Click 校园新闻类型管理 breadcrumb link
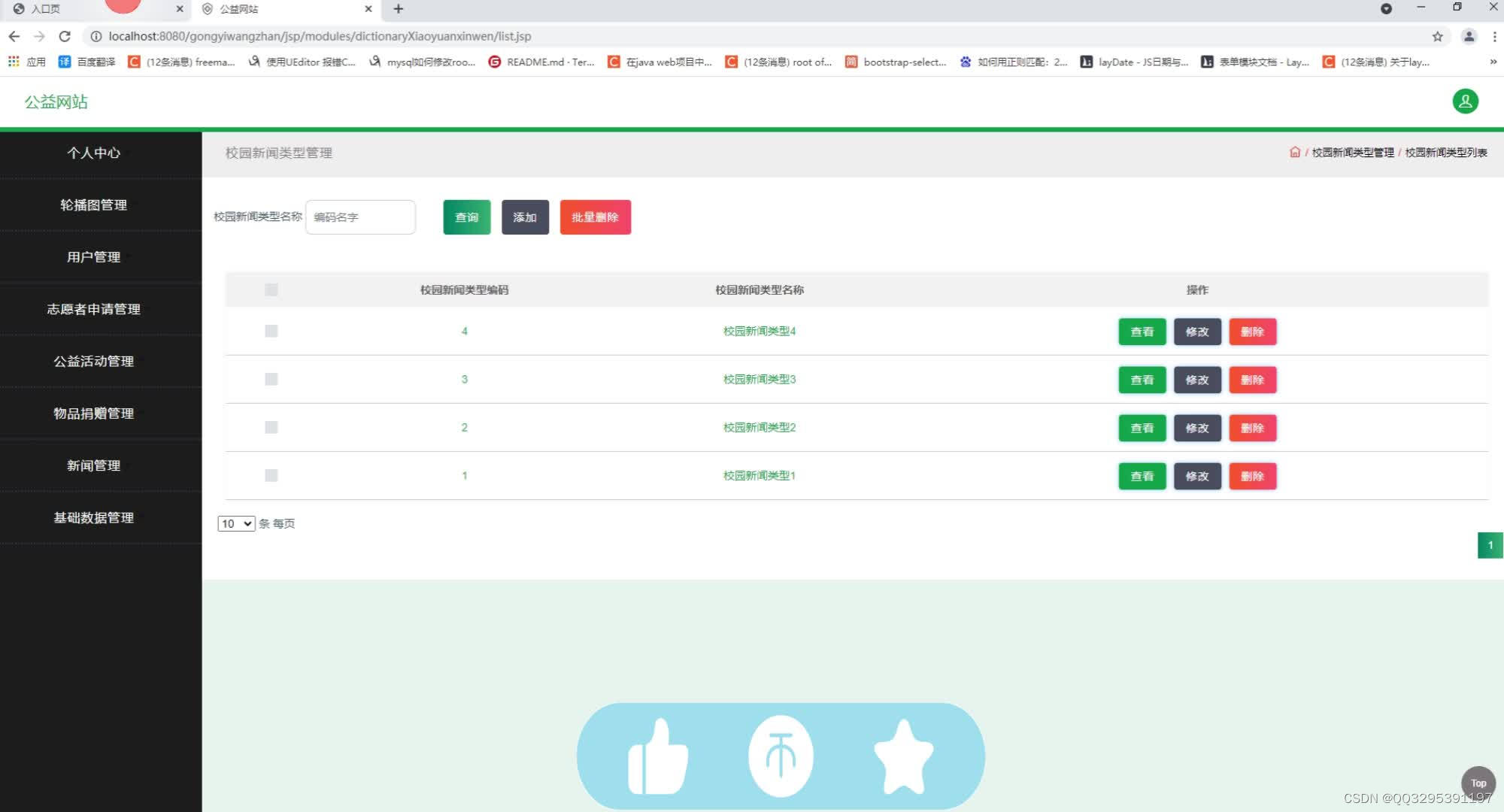The width and height of the screenshot is (1504, 812). point(1353,152)
